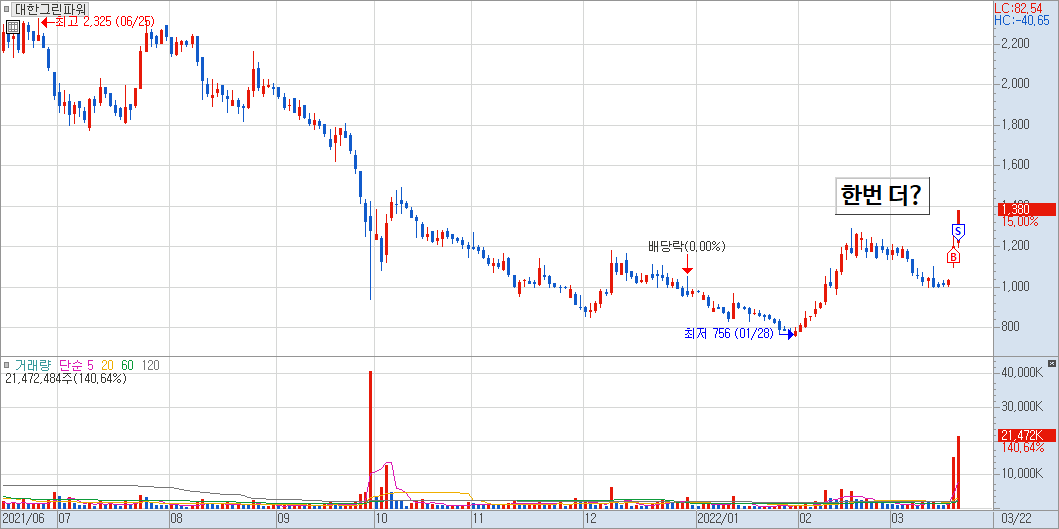Click the latest red volume bar reaching 21,472K
The image size is (1059, 529).
[x=958, y=472]
